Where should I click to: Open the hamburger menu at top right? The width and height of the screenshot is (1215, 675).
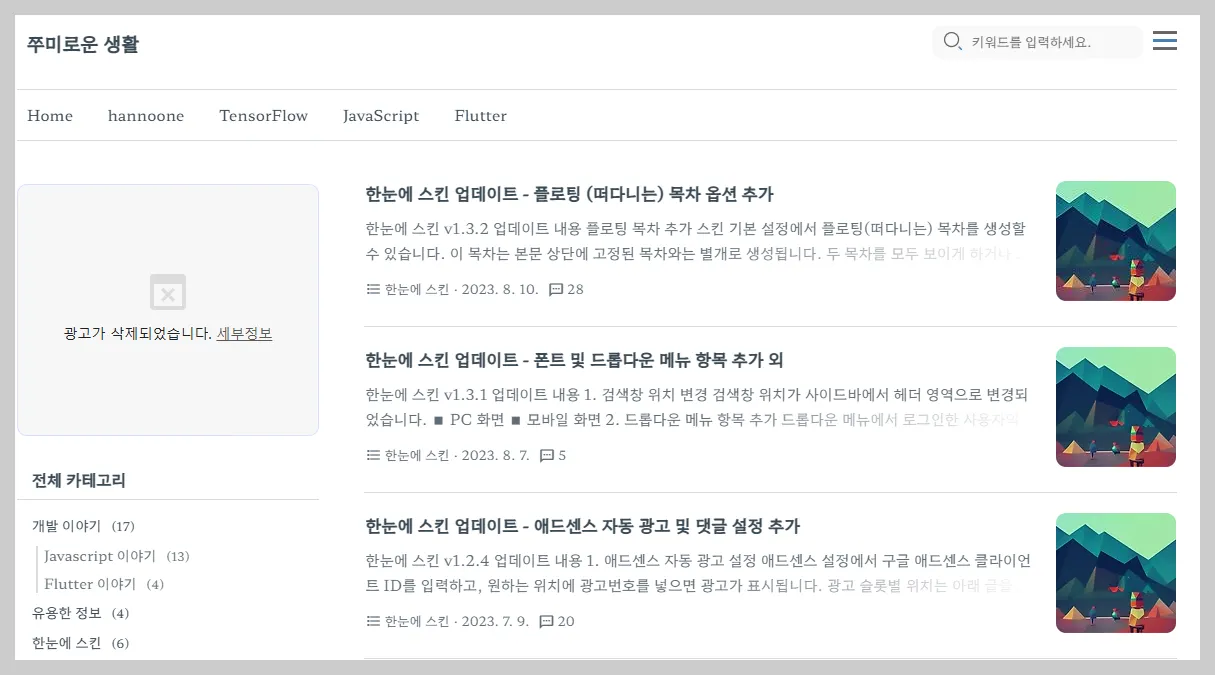pos(1164,41)
